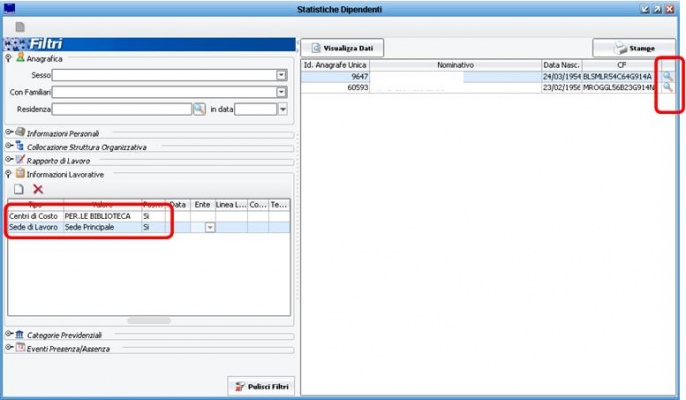Click the Te... column header
The image size is (686, 400).
(279, 205)
